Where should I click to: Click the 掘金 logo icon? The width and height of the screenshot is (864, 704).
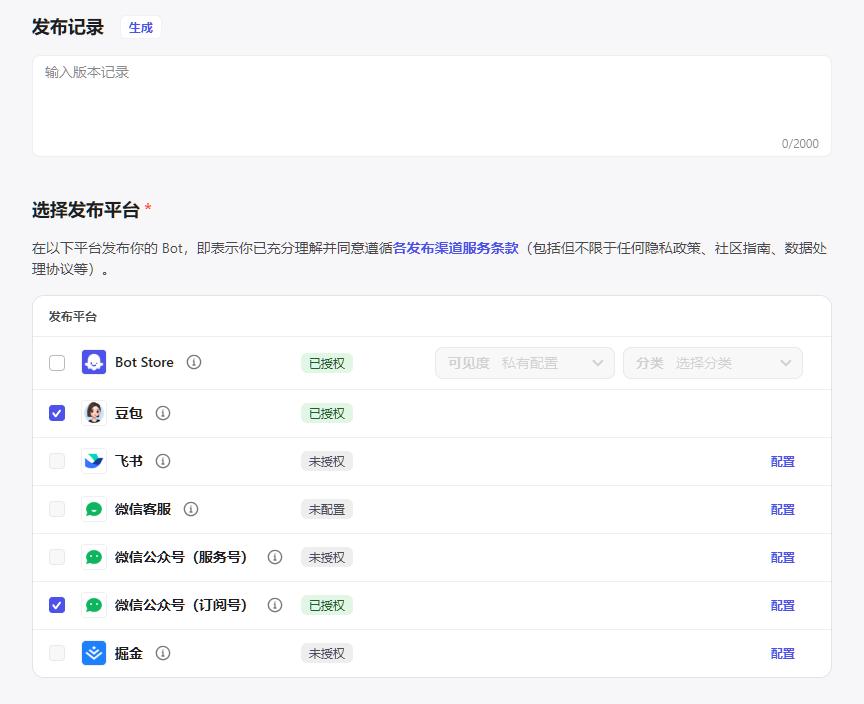tap(94, 653)
